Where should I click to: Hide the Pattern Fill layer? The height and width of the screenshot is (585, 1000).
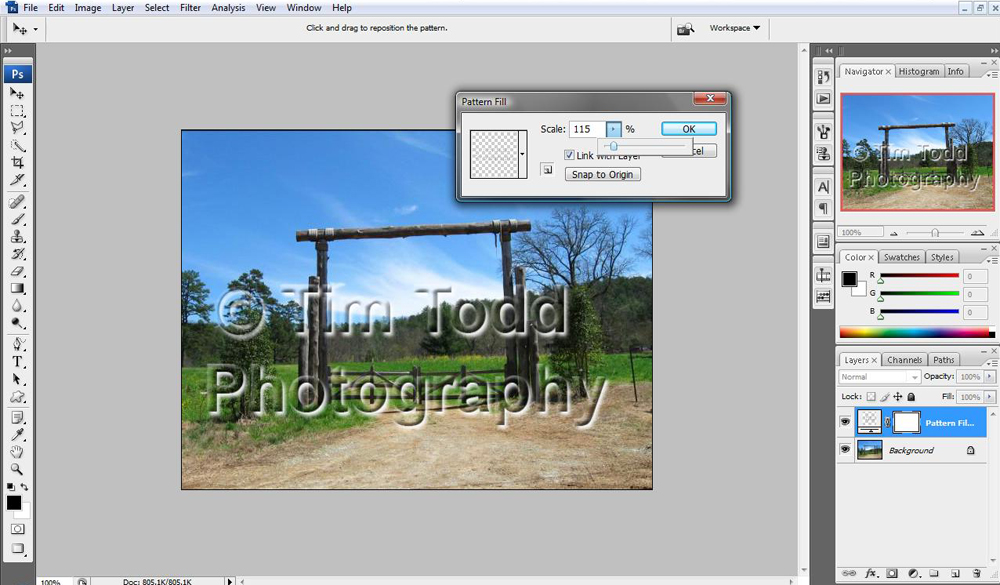(x=845, y=422)
